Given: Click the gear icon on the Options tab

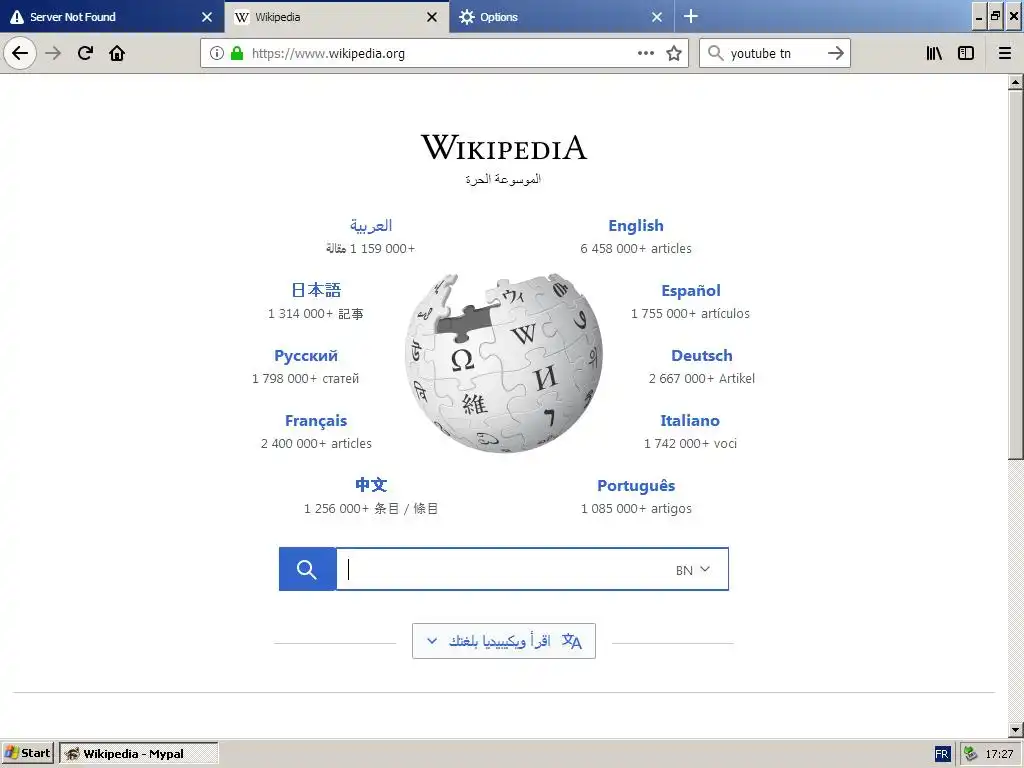Looking at the screenshot, I should 466,17.
